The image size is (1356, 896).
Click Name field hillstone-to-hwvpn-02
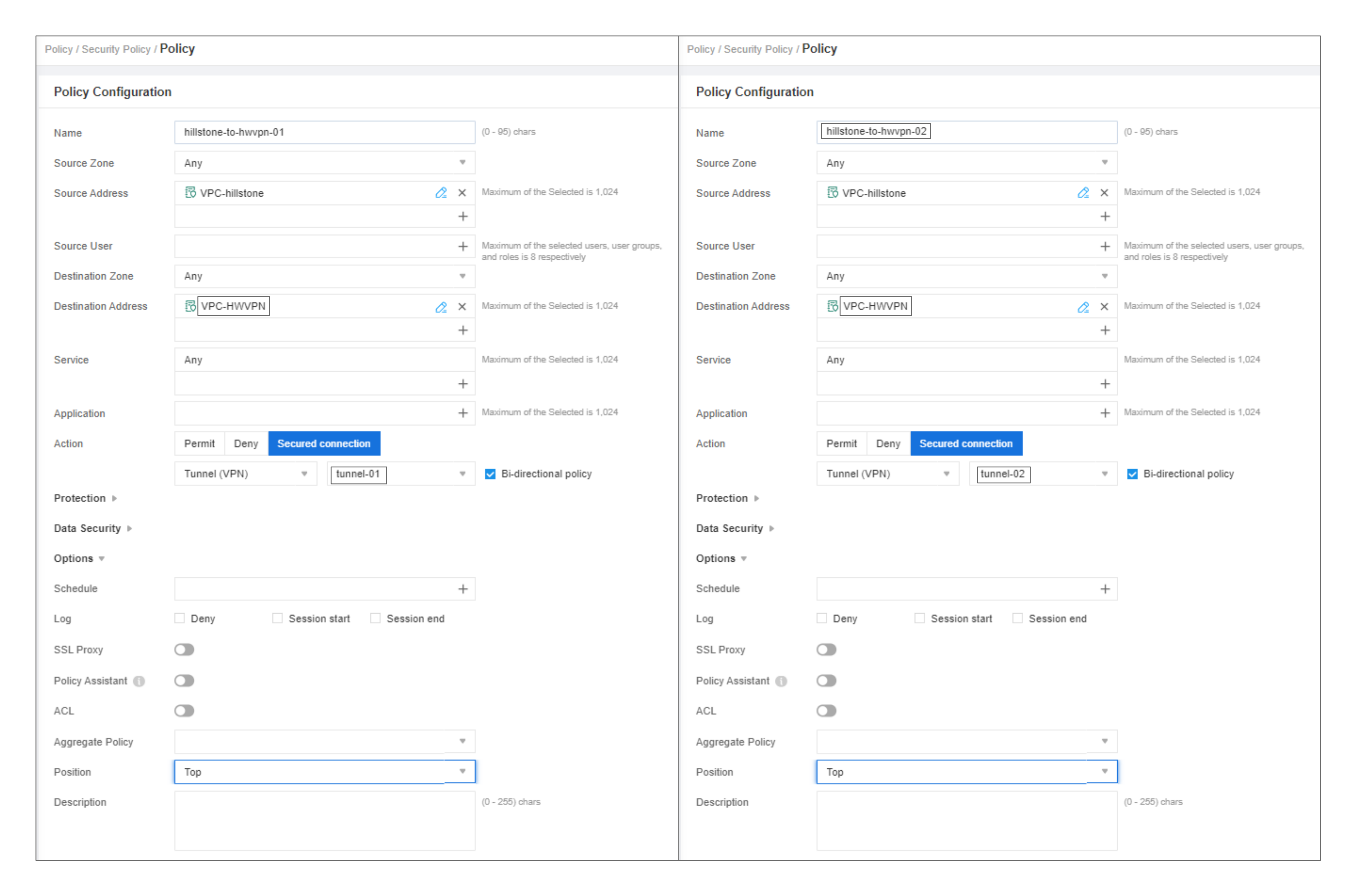[967, 133]
